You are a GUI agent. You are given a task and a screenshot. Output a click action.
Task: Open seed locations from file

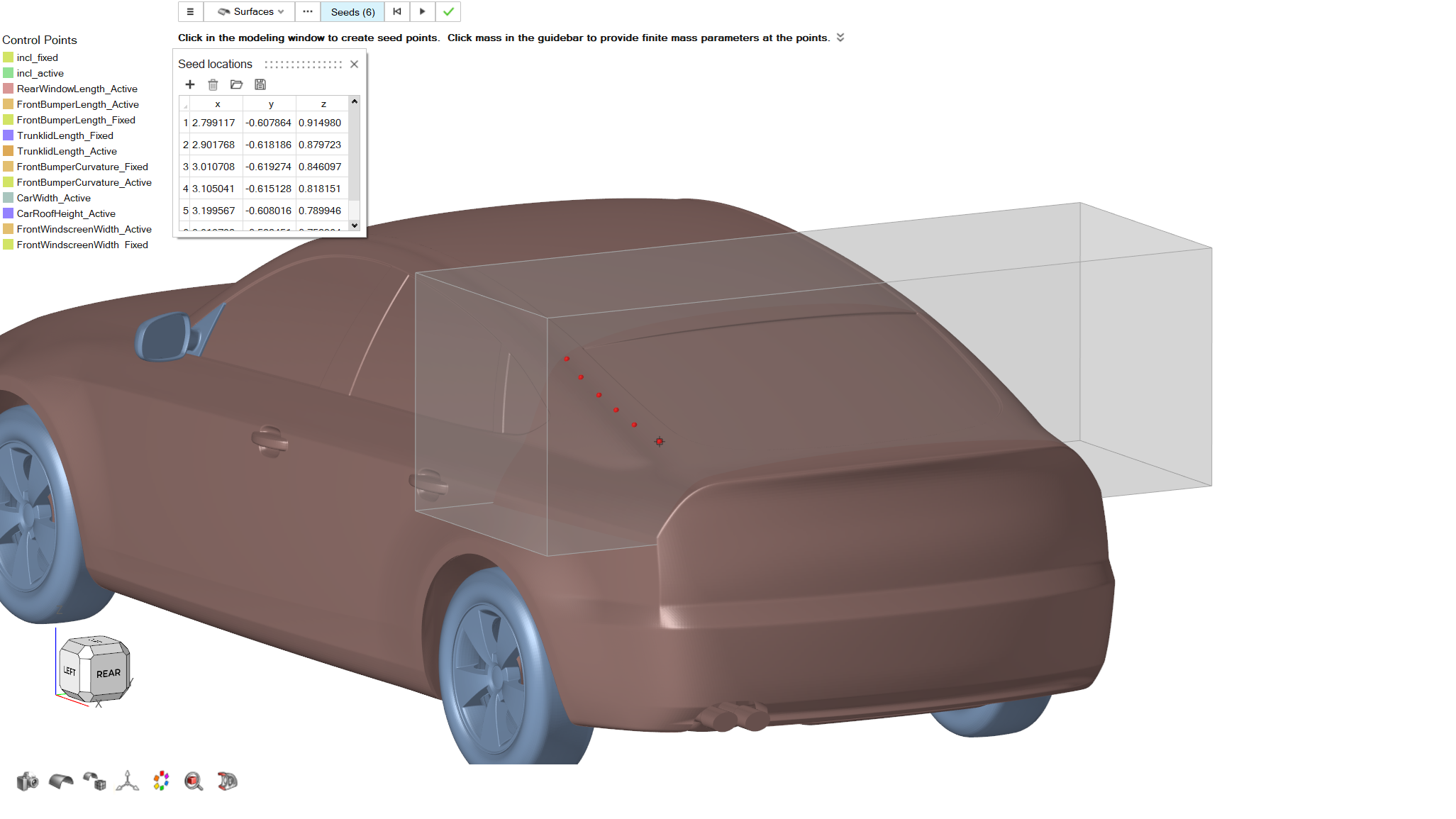click(237, 84)
